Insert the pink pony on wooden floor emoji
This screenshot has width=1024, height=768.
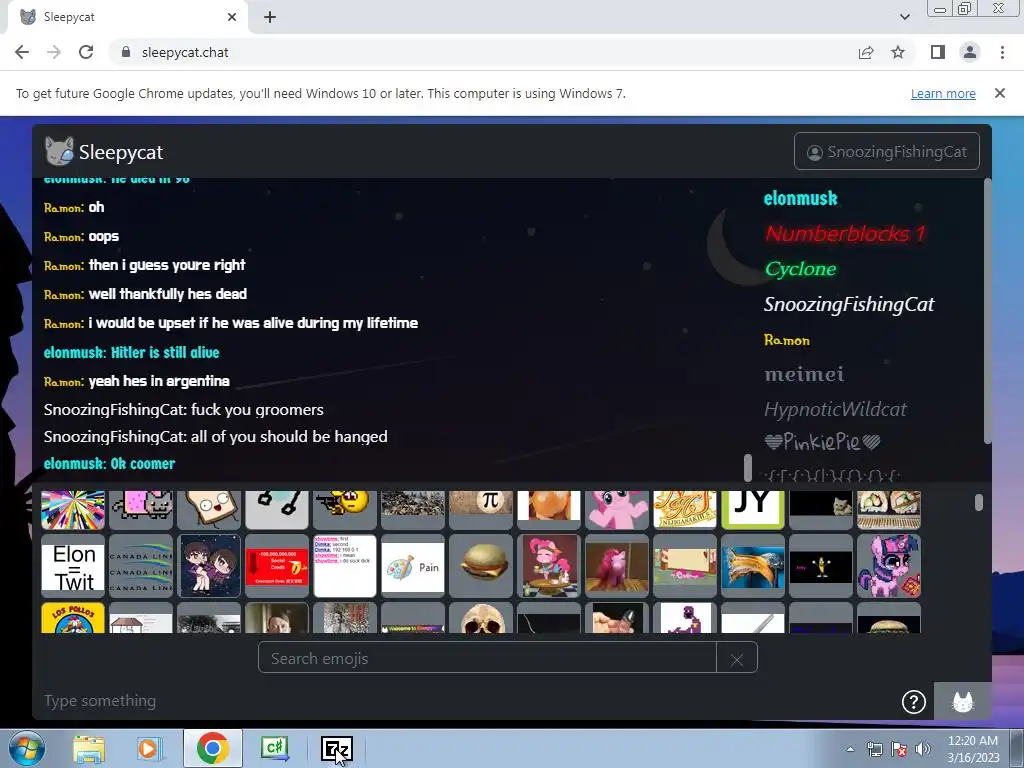pos(616,566)
